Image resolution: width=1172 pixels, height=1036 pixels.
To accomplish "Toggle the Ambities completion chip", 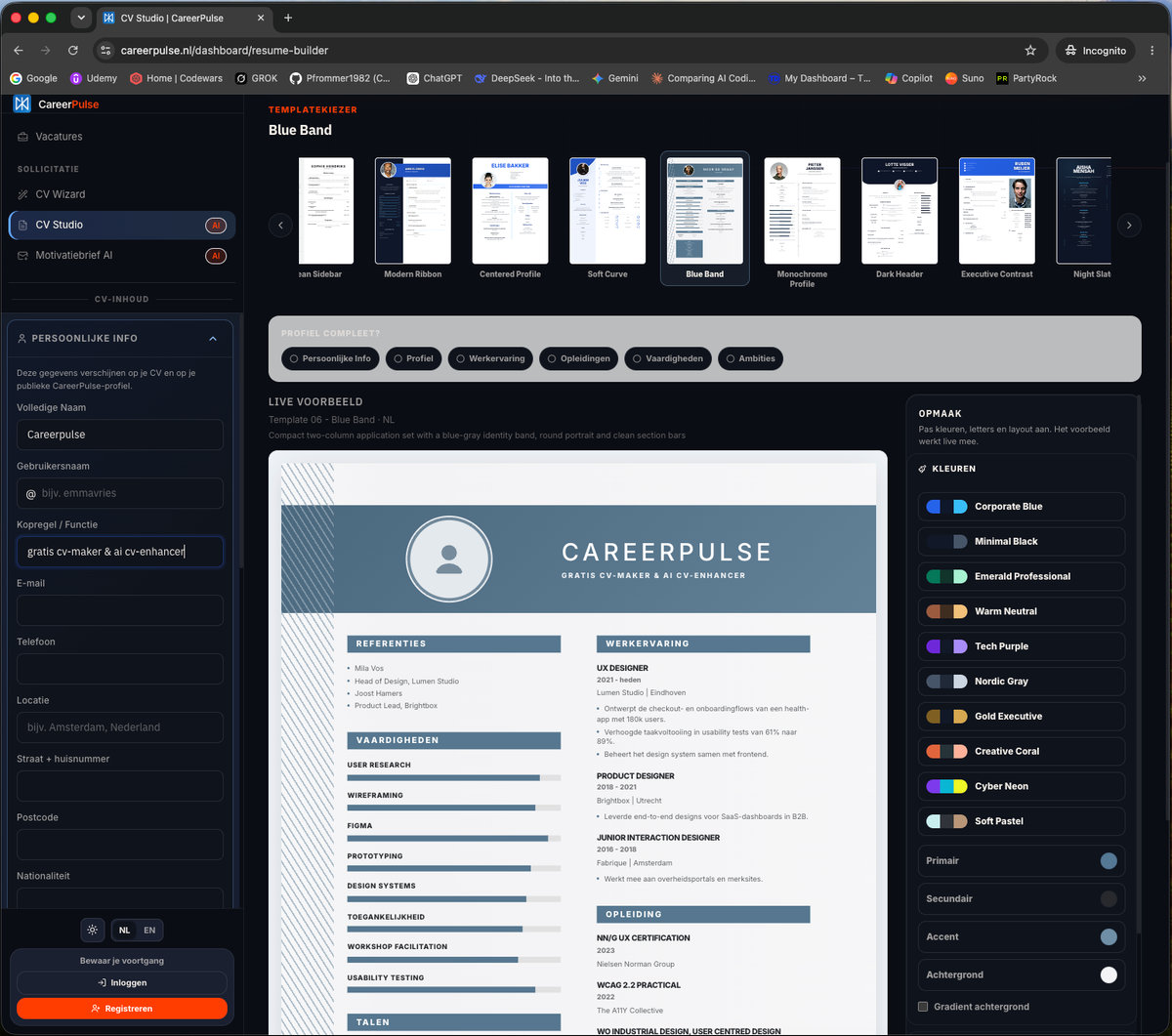I will click(x=750, y=358).
